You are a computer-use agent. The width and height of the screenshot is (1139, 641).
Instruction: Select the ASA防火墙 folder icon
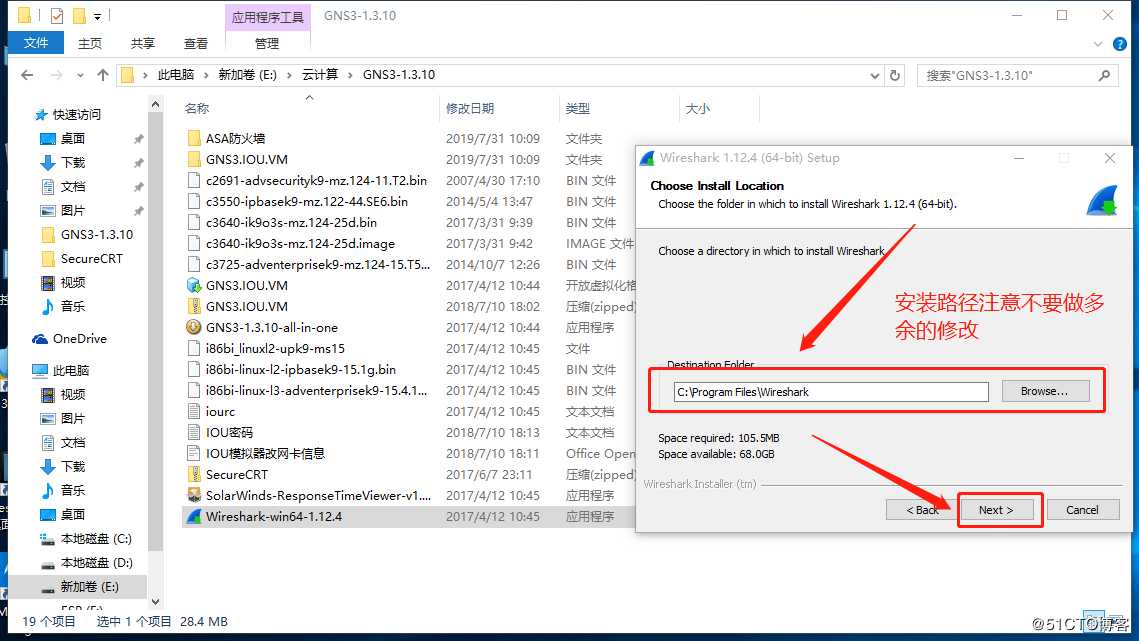coord(194,138)
